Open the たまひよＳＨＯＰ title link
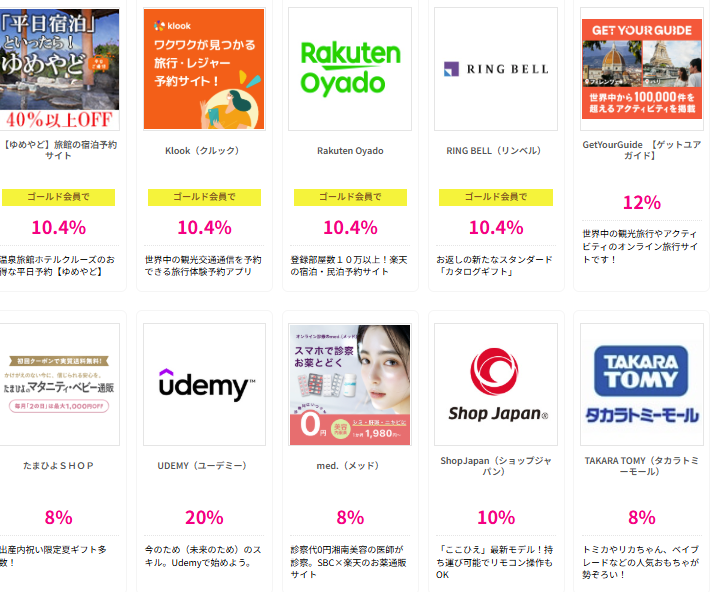 click(x=59, y=466)
